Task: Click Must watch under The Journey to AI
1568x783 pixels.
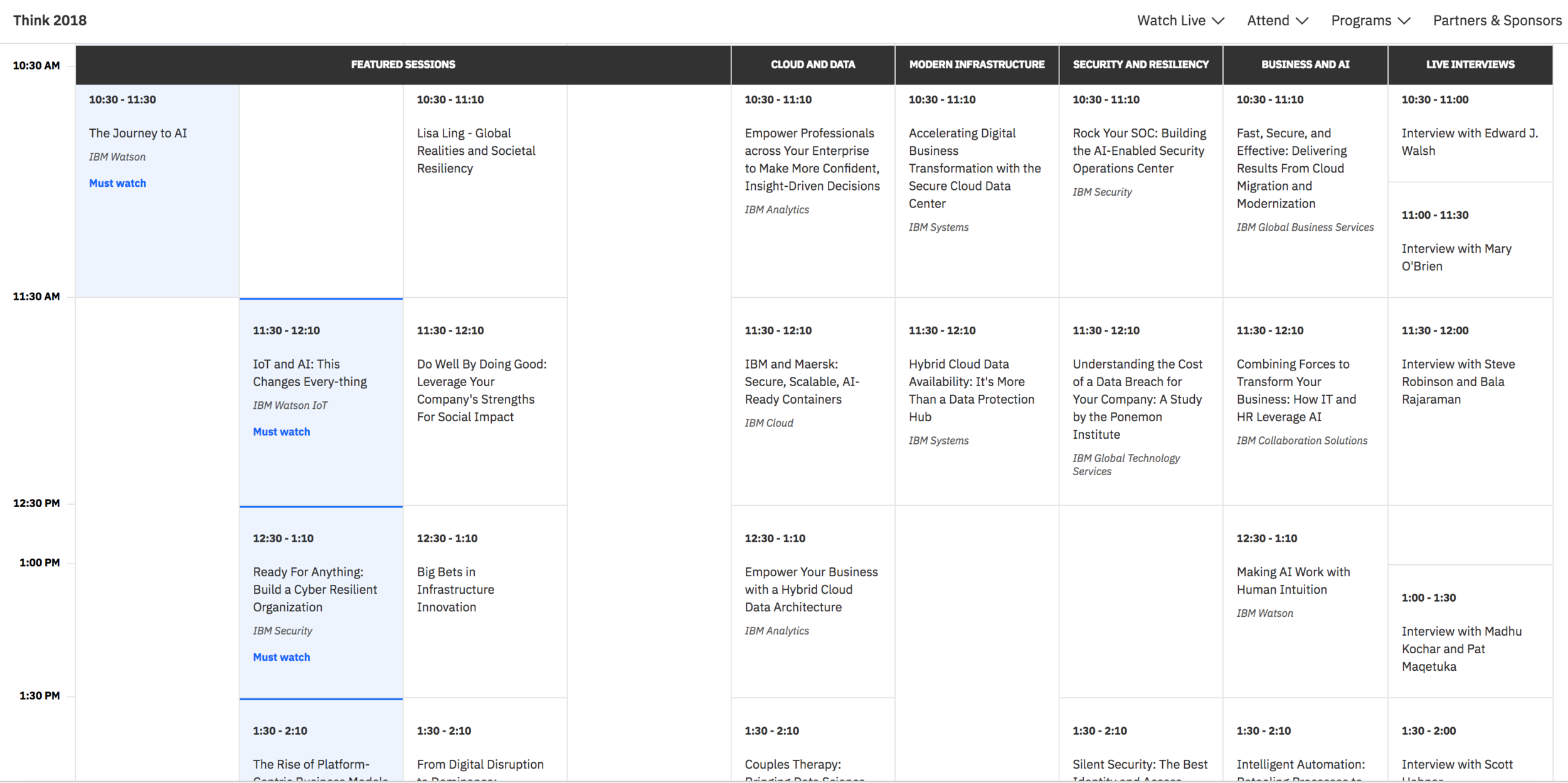Action: click(117, 183)
